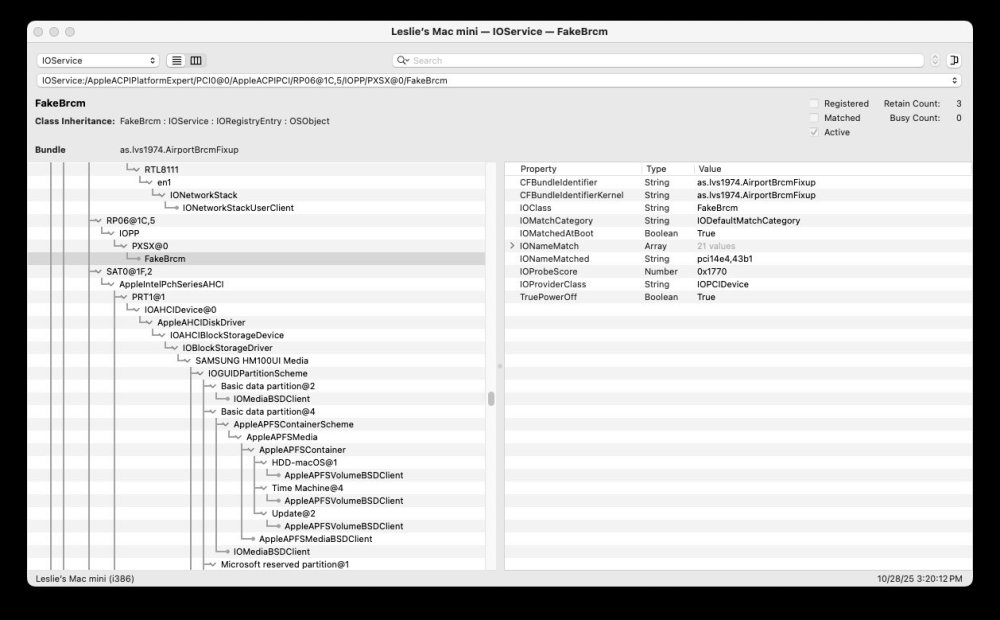
Task: Select the CFBundleIdentifier property row
Action: coord(739,182)
